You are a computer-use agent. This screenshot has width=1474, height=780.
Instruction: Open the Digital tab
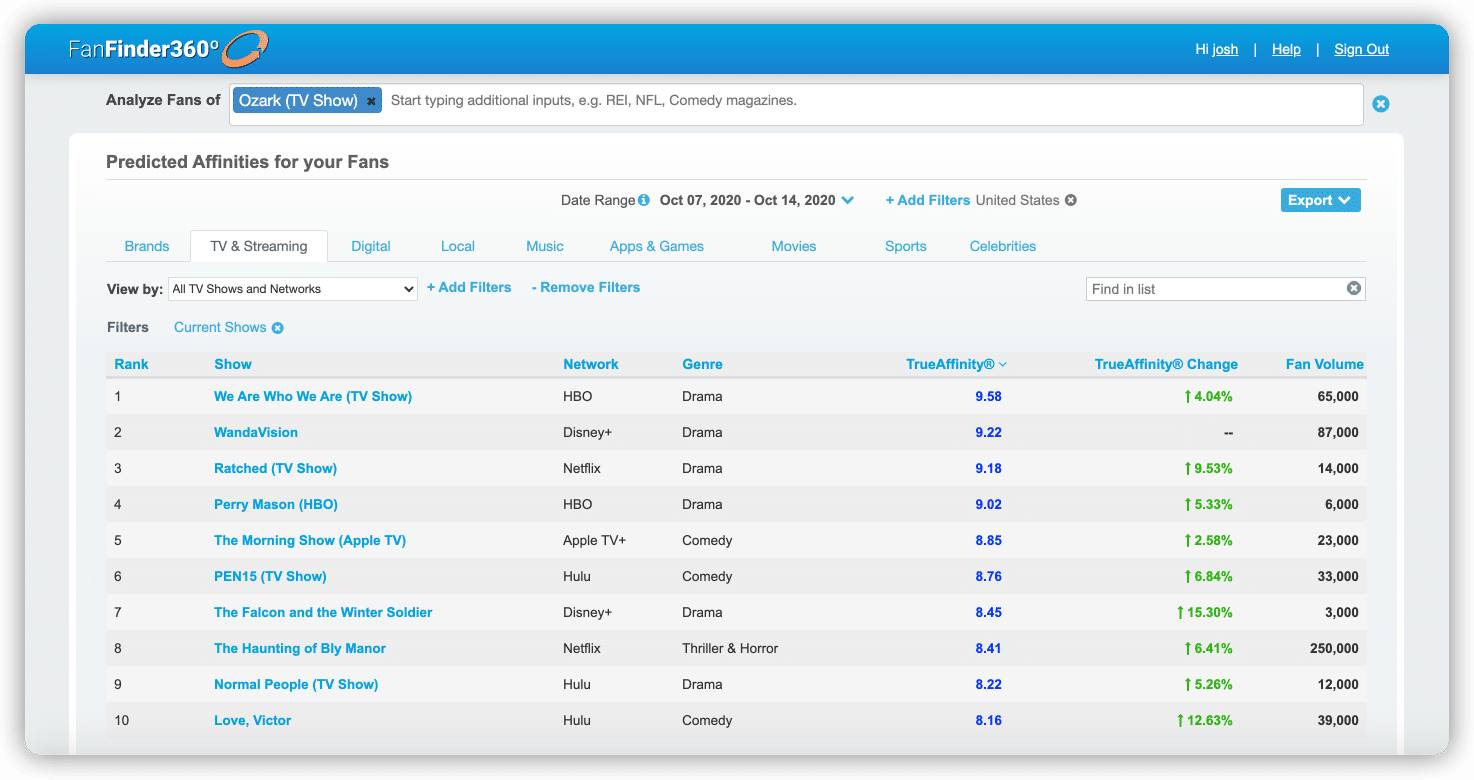371,246
